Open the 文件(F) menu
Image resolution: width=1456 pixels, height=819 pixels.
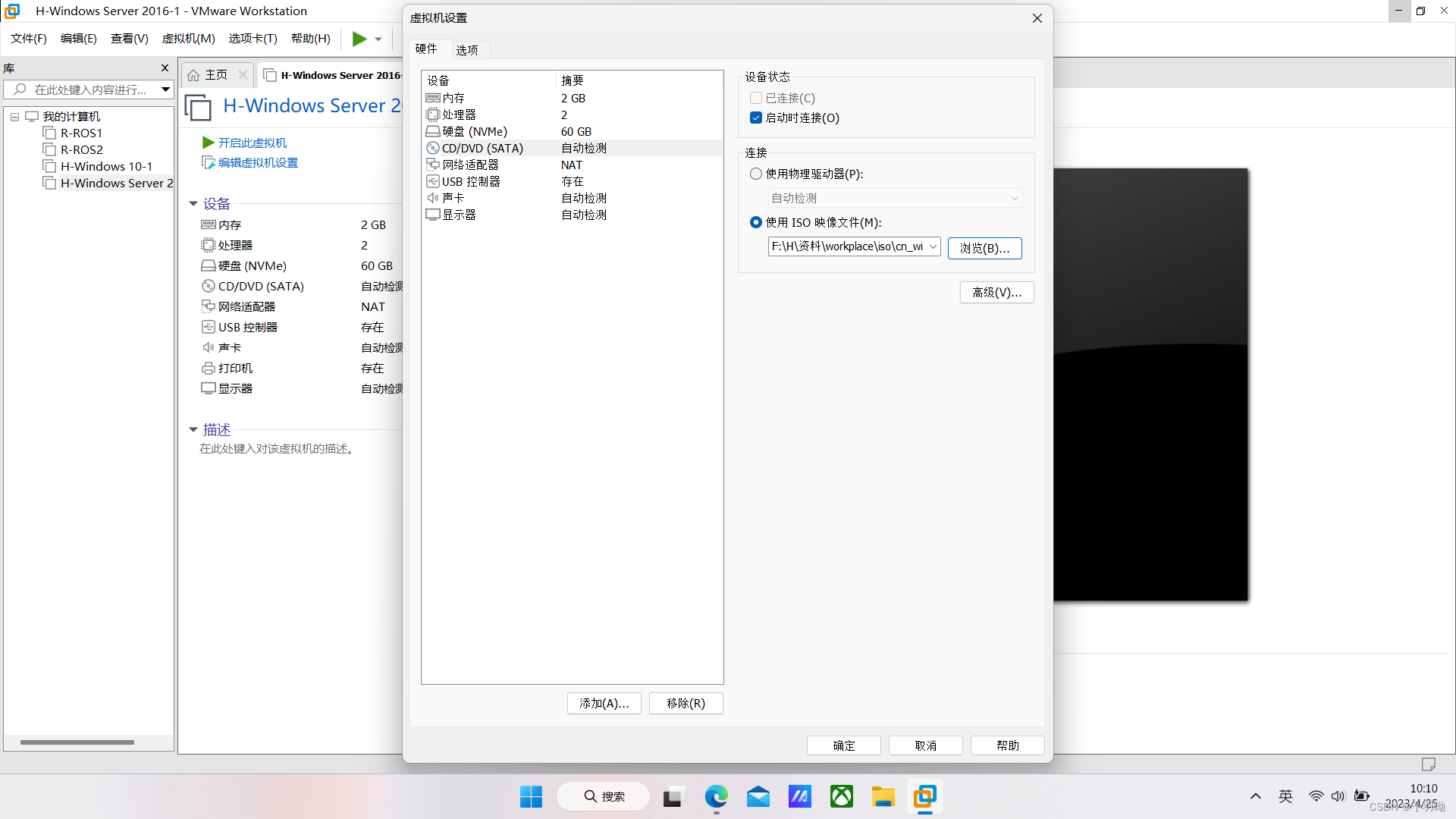point(29,39)
